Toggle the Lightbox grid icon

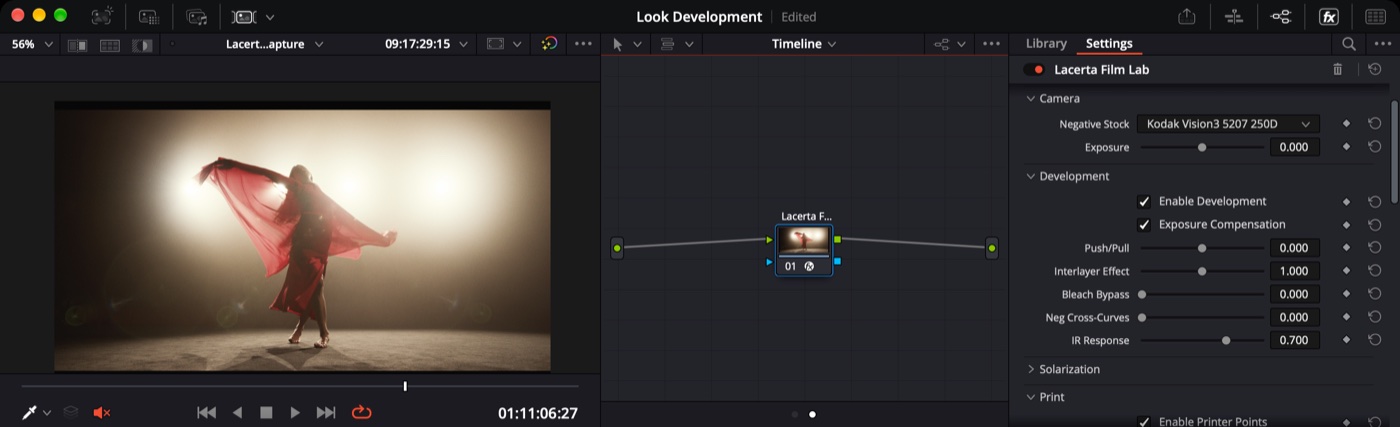pos(1375,17)
